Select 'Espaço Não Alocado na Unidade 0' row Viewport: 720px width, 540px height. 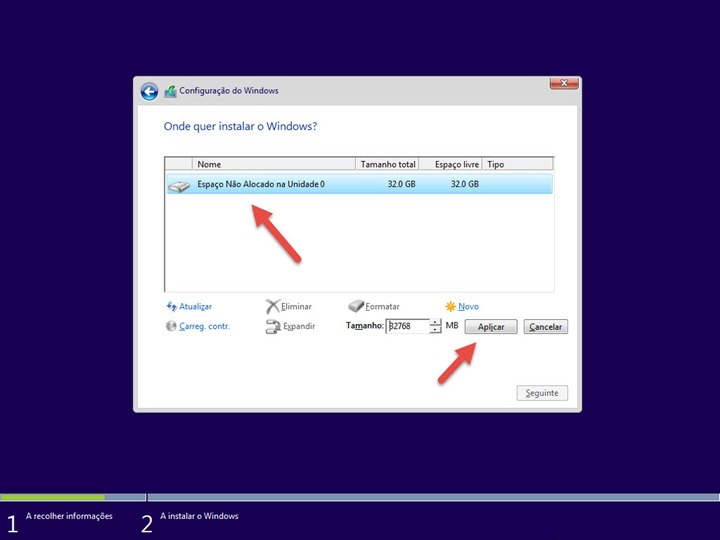click(x=360, y=184)
